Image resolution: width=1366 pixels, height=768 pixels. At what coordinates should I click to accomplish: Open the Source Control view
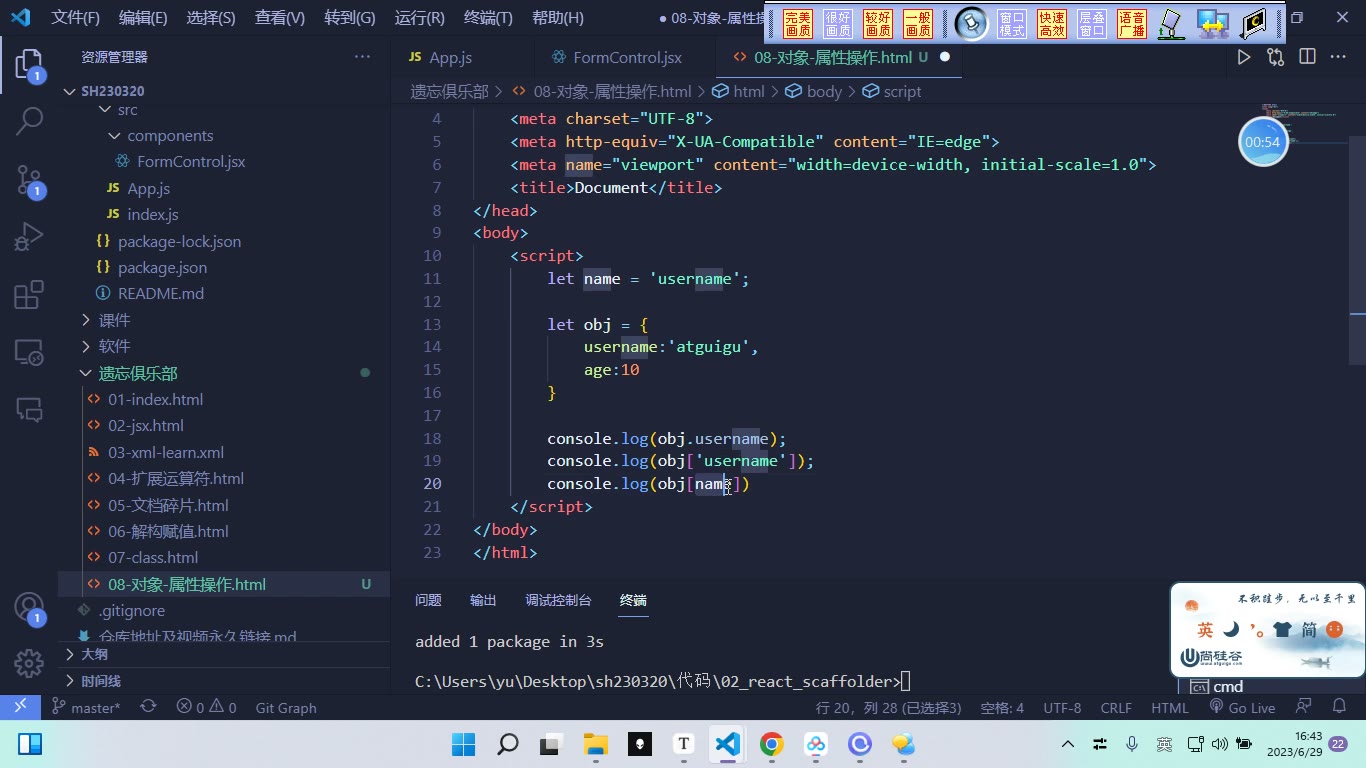pyautogui.click(x=29, y=180)
